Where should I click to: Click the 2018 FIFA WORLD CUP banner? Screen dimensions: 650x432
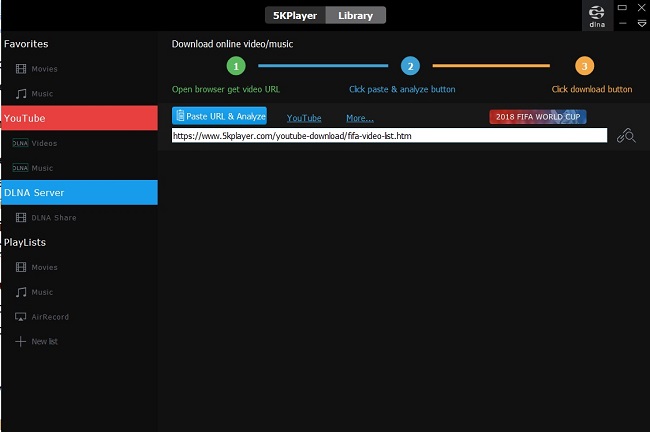pos(538,116)
